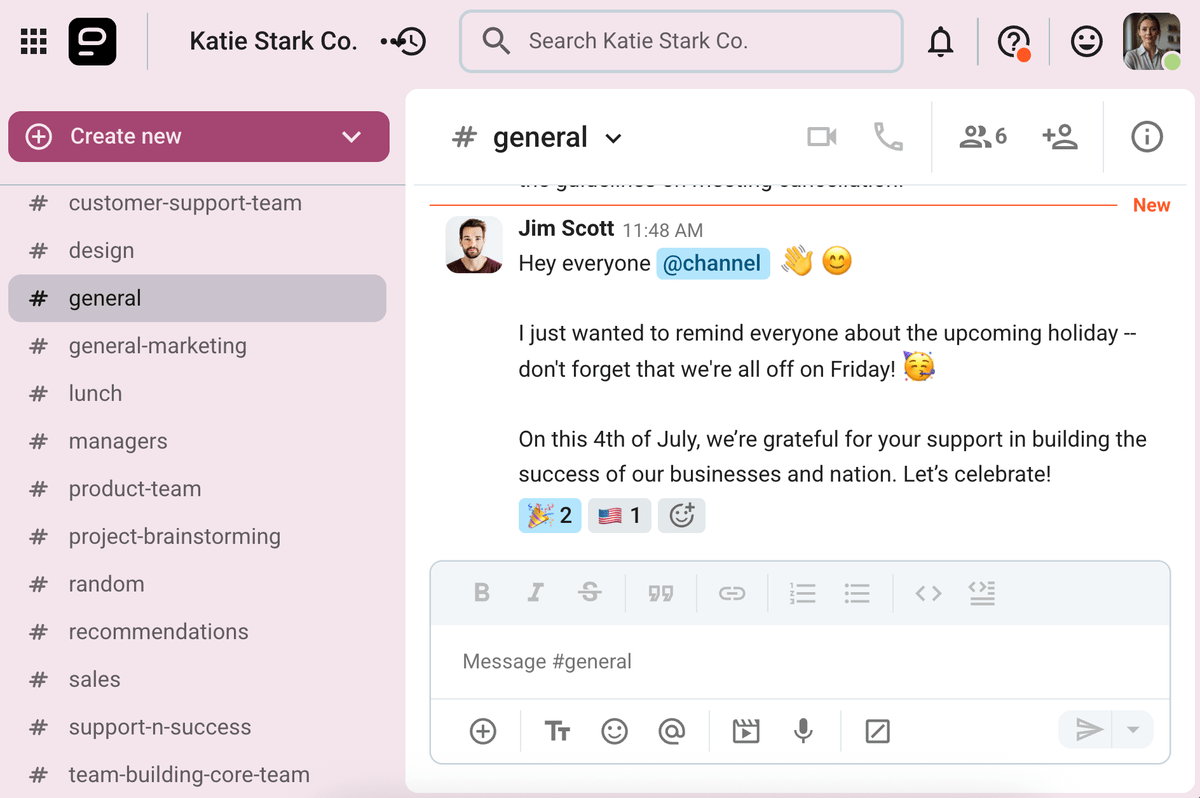Expand the Create new dropdown arrow

pos(351,137)
